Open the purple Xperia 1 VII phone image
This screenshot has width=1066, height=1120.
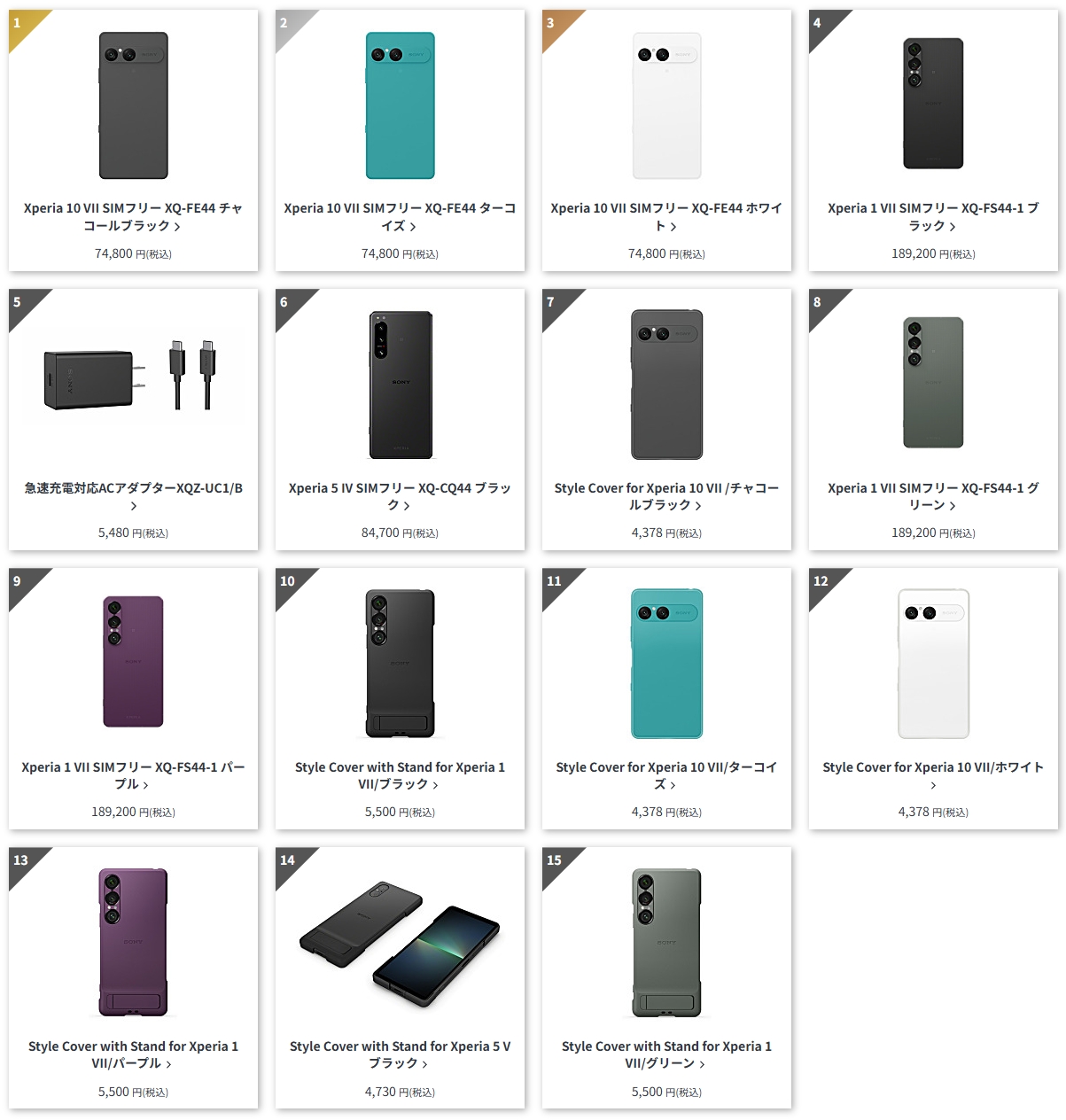(133, 662)
